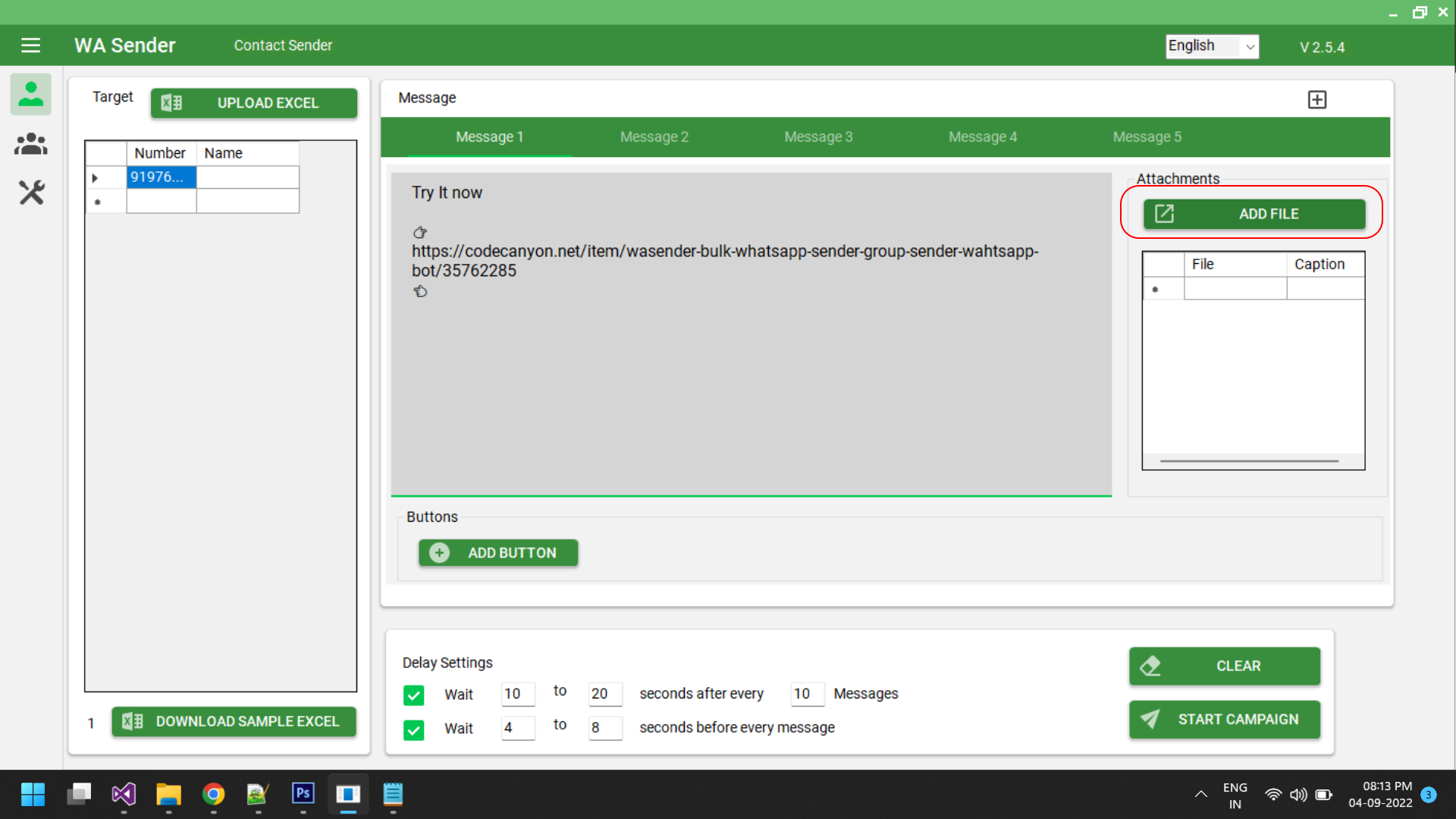Expand the English language dropdown
The image size is (1456, 819).
click(x=1250, y=46)
